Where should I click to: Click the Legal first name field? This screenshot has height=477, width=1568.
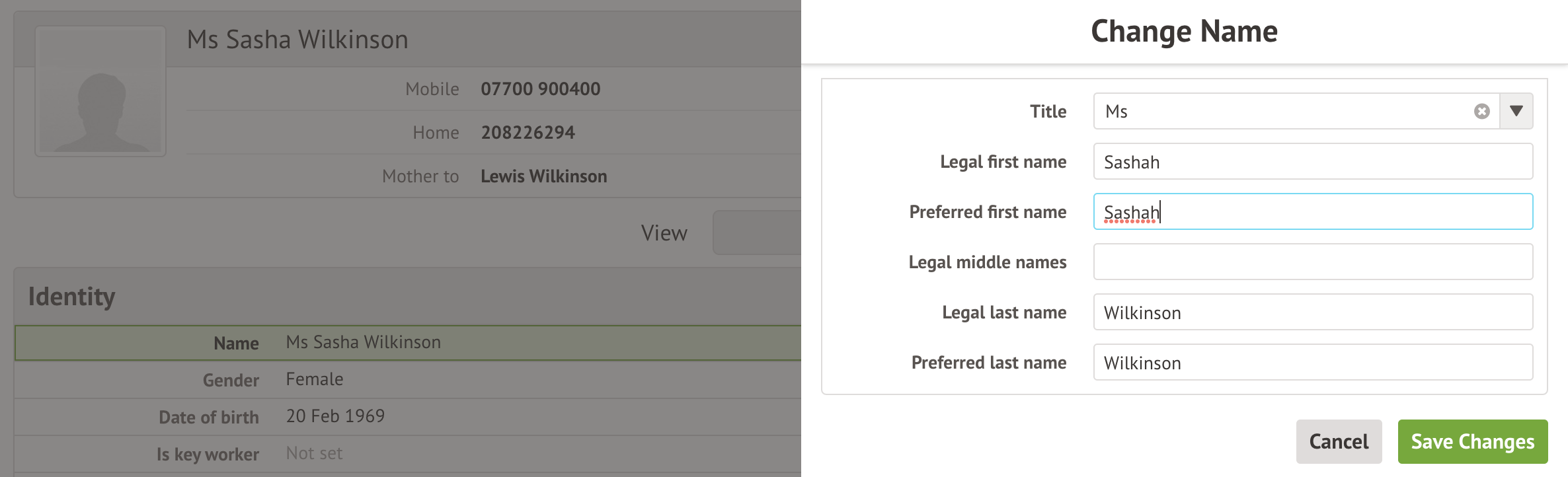[x=1312, y=162]
